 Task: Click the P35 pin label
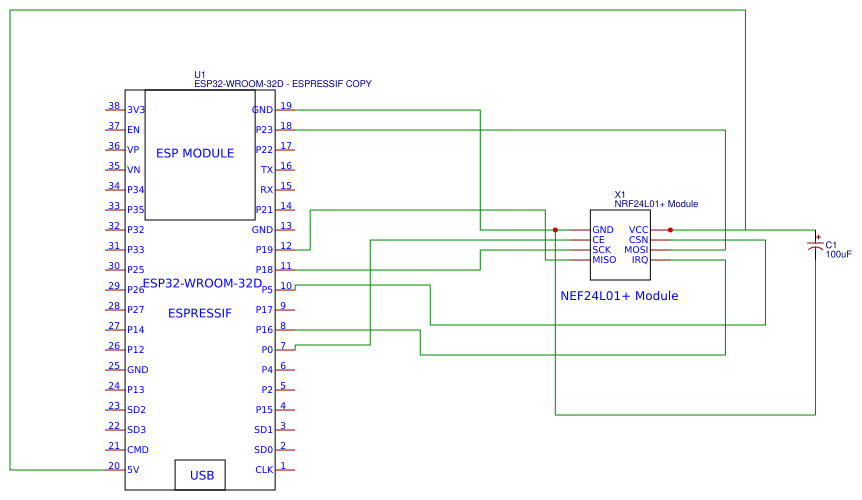(136, 210)
